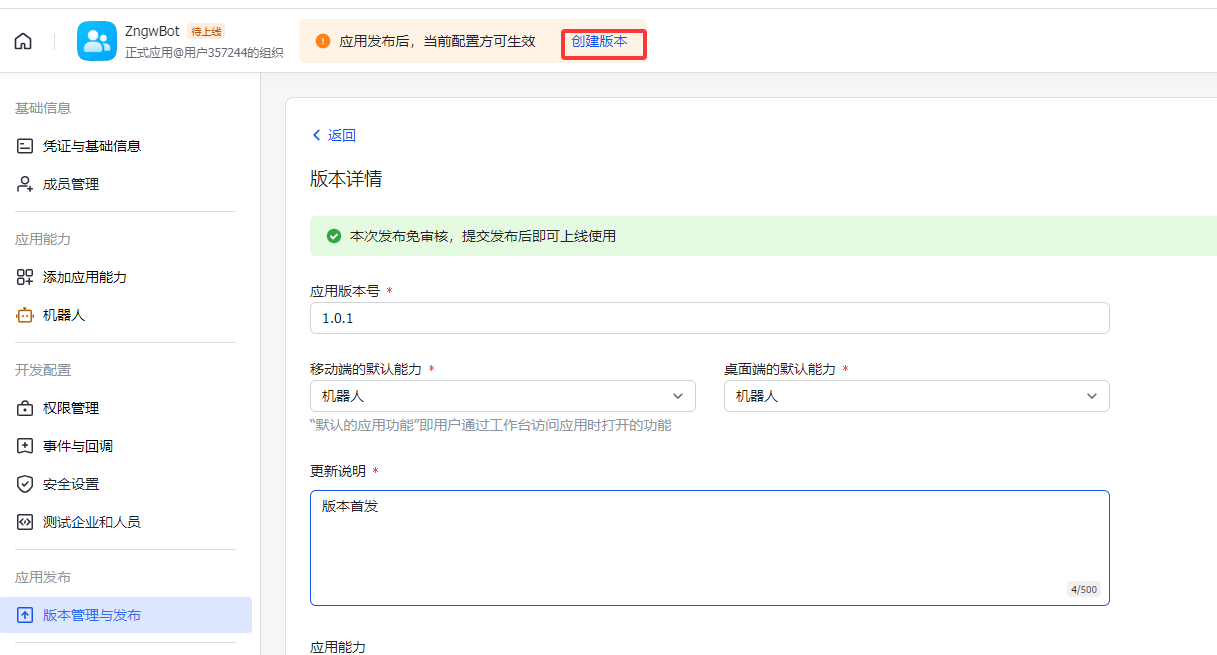Click the 安全设置 shield icon
This screenshot has height=655, width=1217.
tap(25, 484)
